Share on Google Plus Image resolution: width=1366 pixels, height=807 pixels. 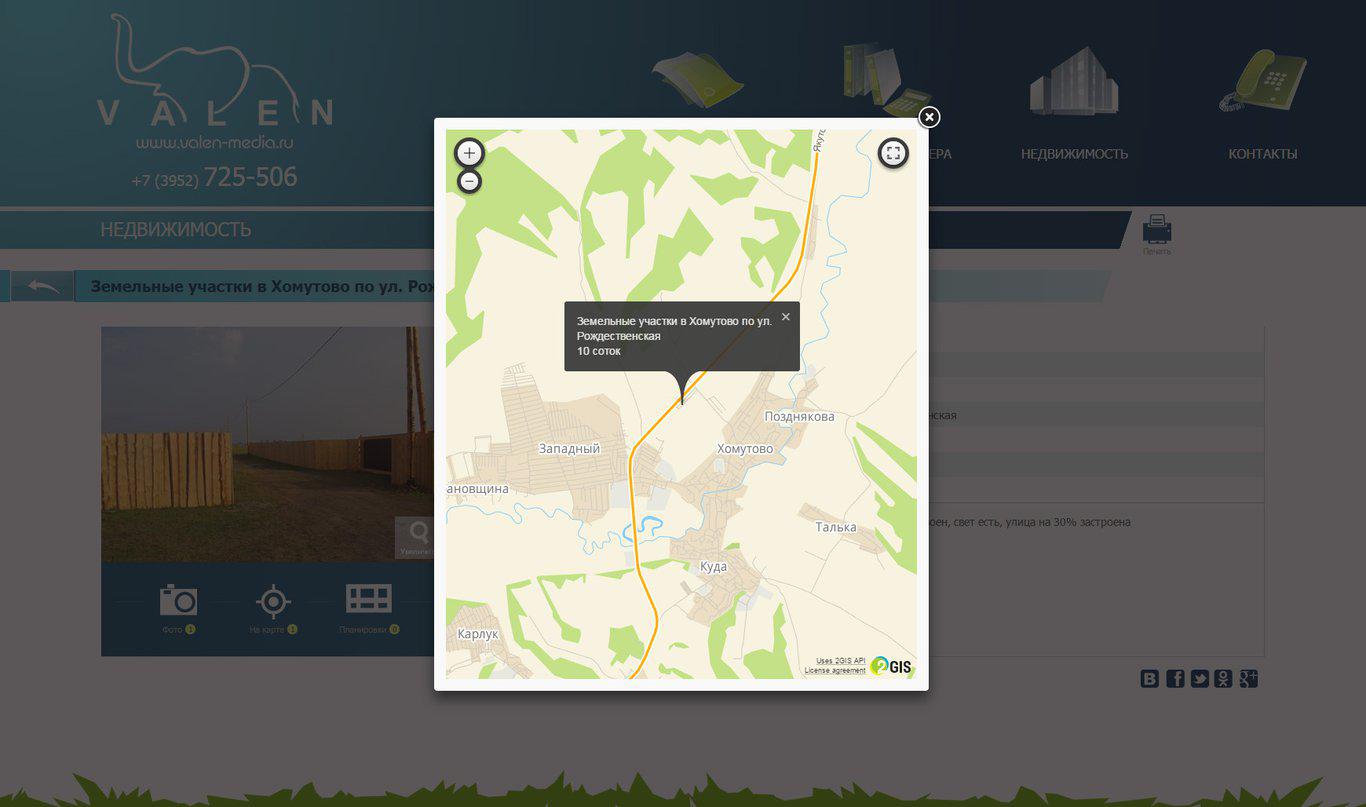tap(1248, 679)
